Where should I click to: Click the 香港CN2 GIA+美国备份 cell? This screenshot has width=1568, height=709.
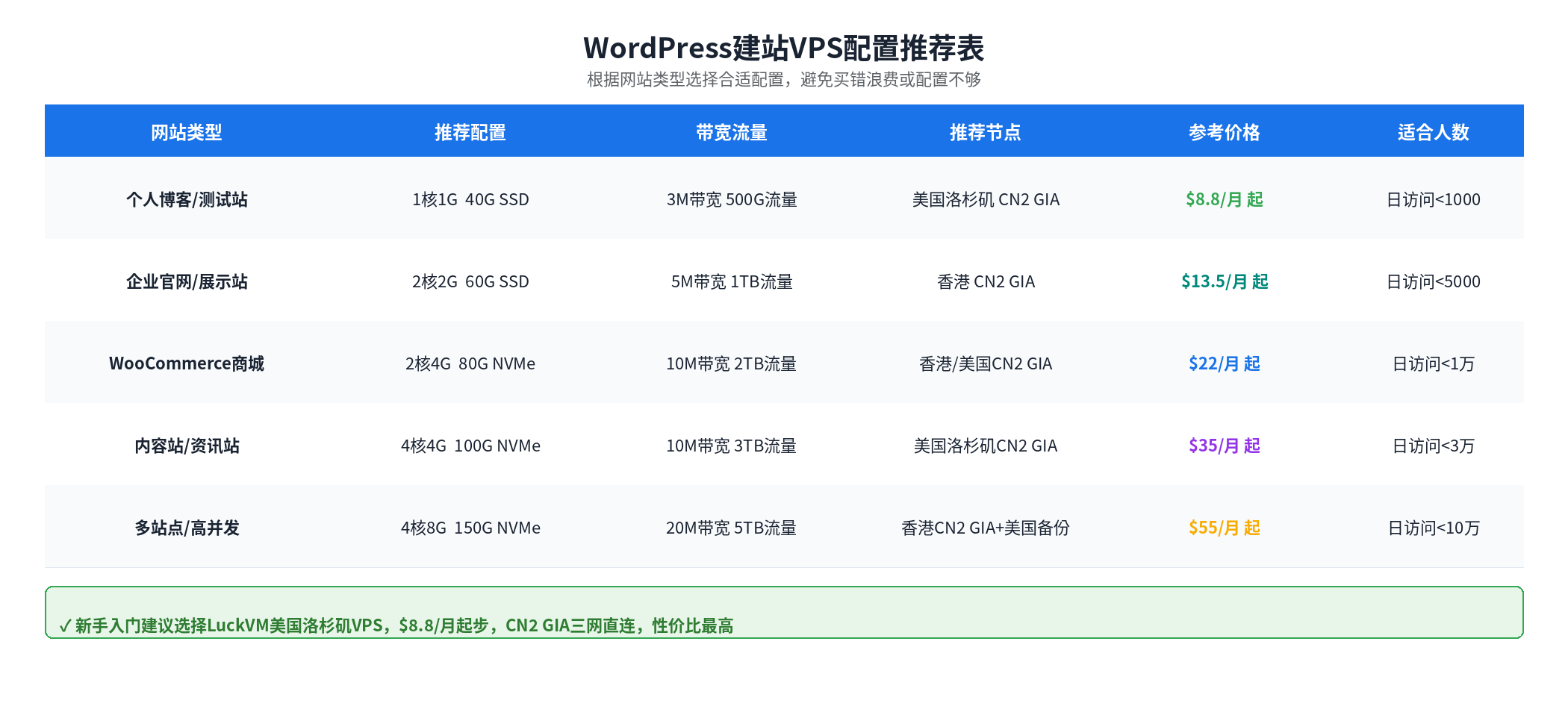tap(986, 528)
